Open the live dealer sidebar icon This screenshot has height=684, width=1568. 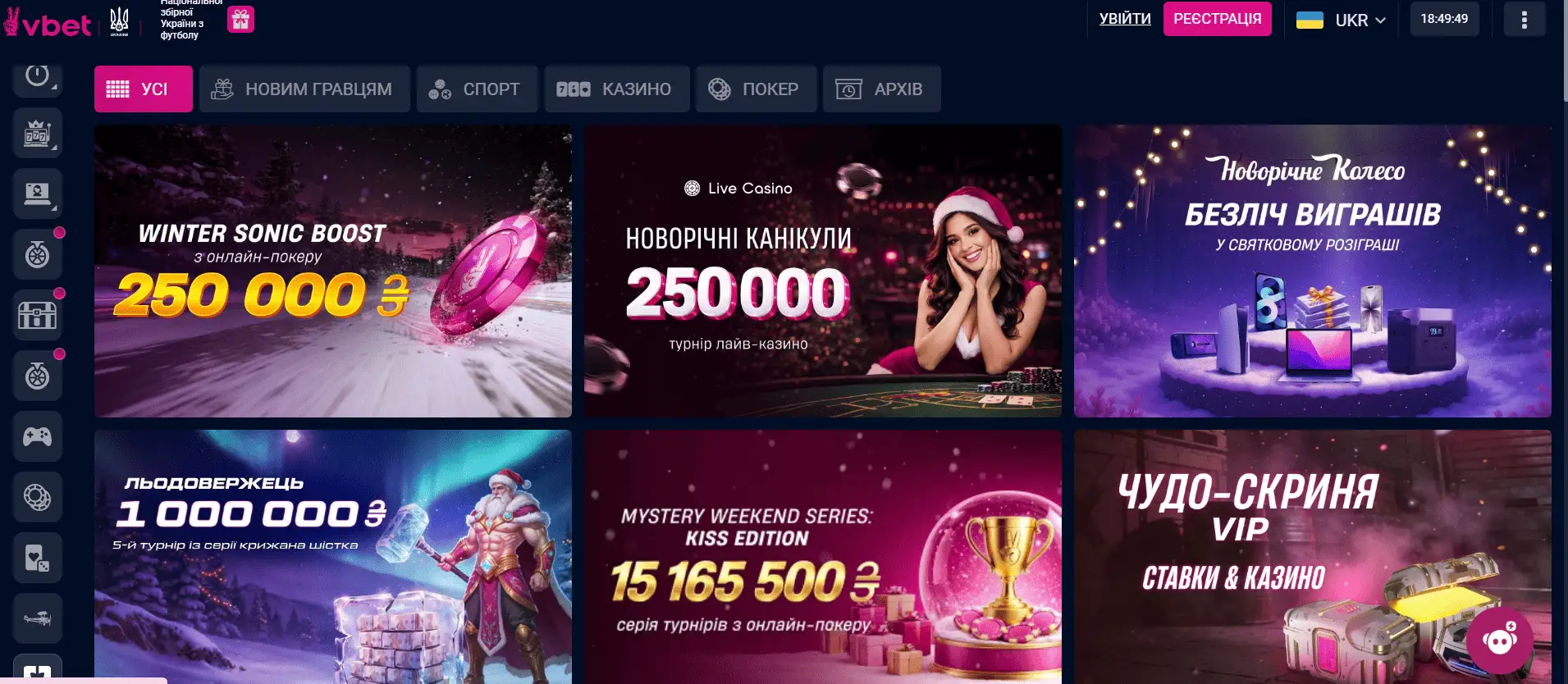click(x=38, y=194)
